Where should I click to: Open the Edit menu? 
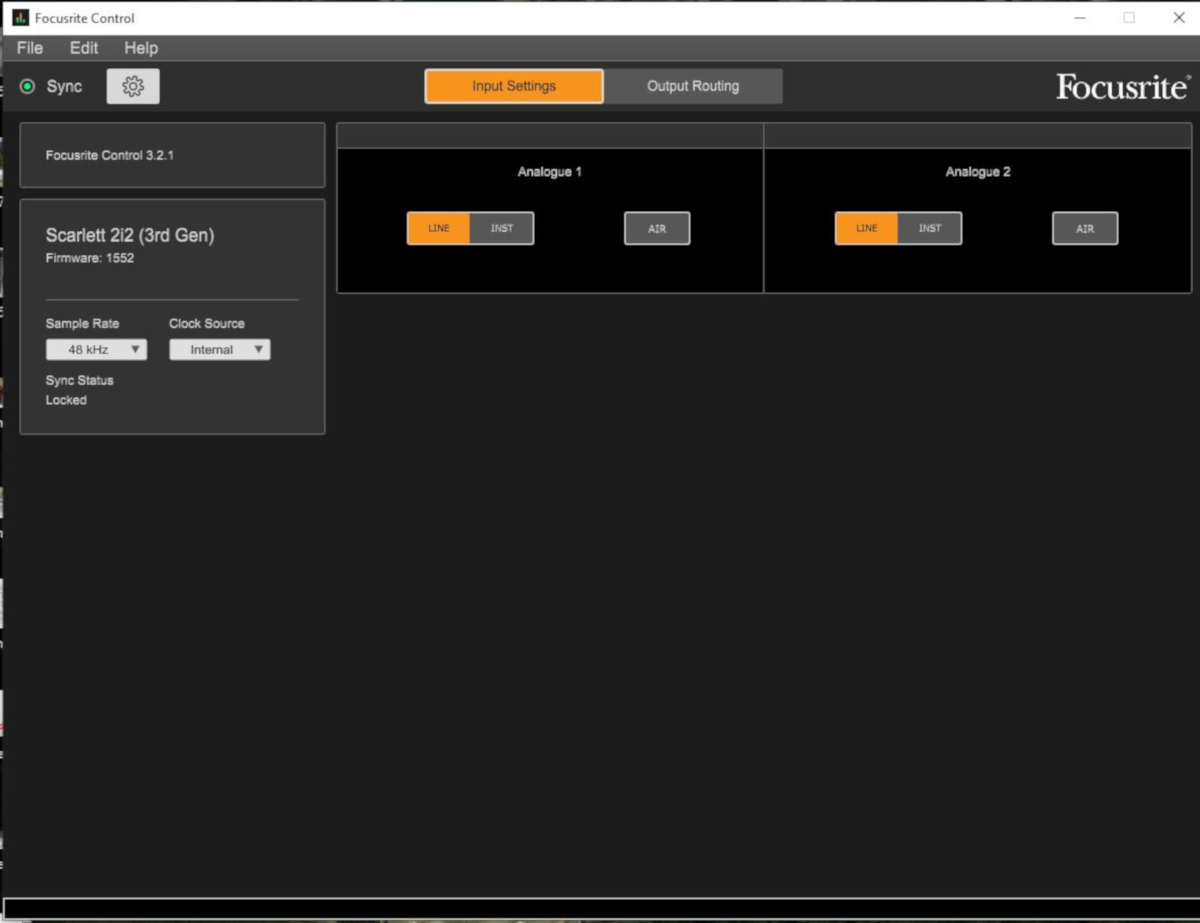[x=84, y=48]
